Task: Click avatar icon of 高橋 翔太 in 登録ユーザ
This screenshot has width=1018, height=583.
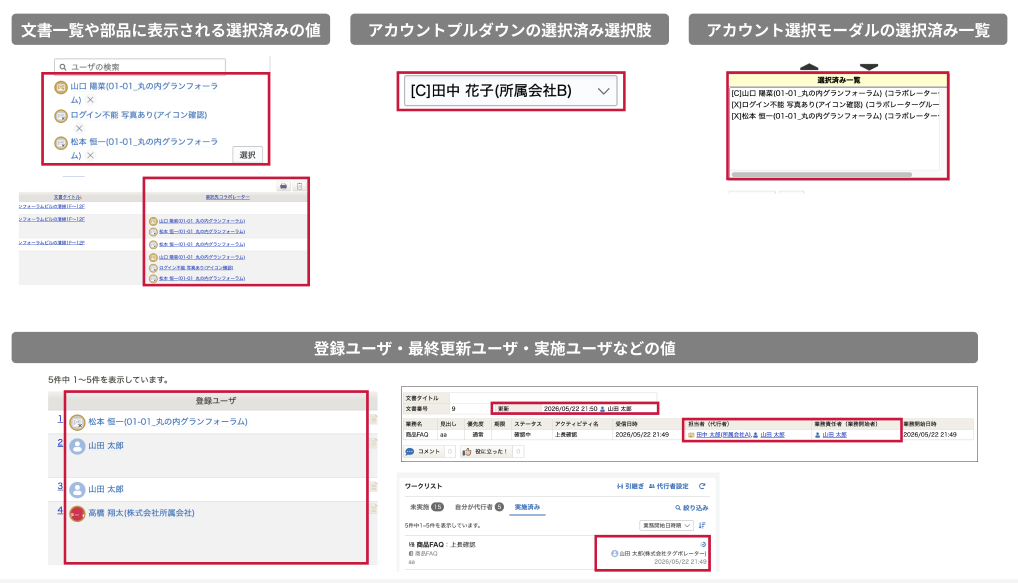Action: pyautogui.click(x=77, y=514)
